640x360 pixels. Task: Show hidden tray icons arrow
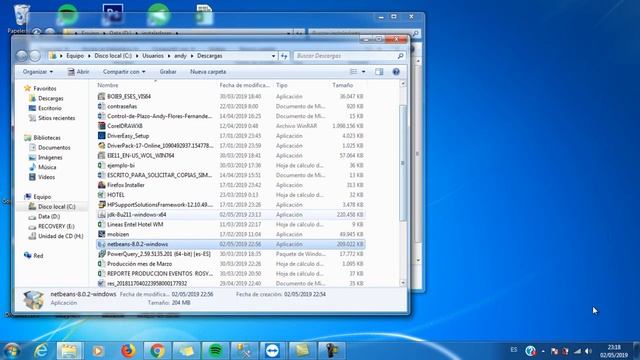(543, 351)
